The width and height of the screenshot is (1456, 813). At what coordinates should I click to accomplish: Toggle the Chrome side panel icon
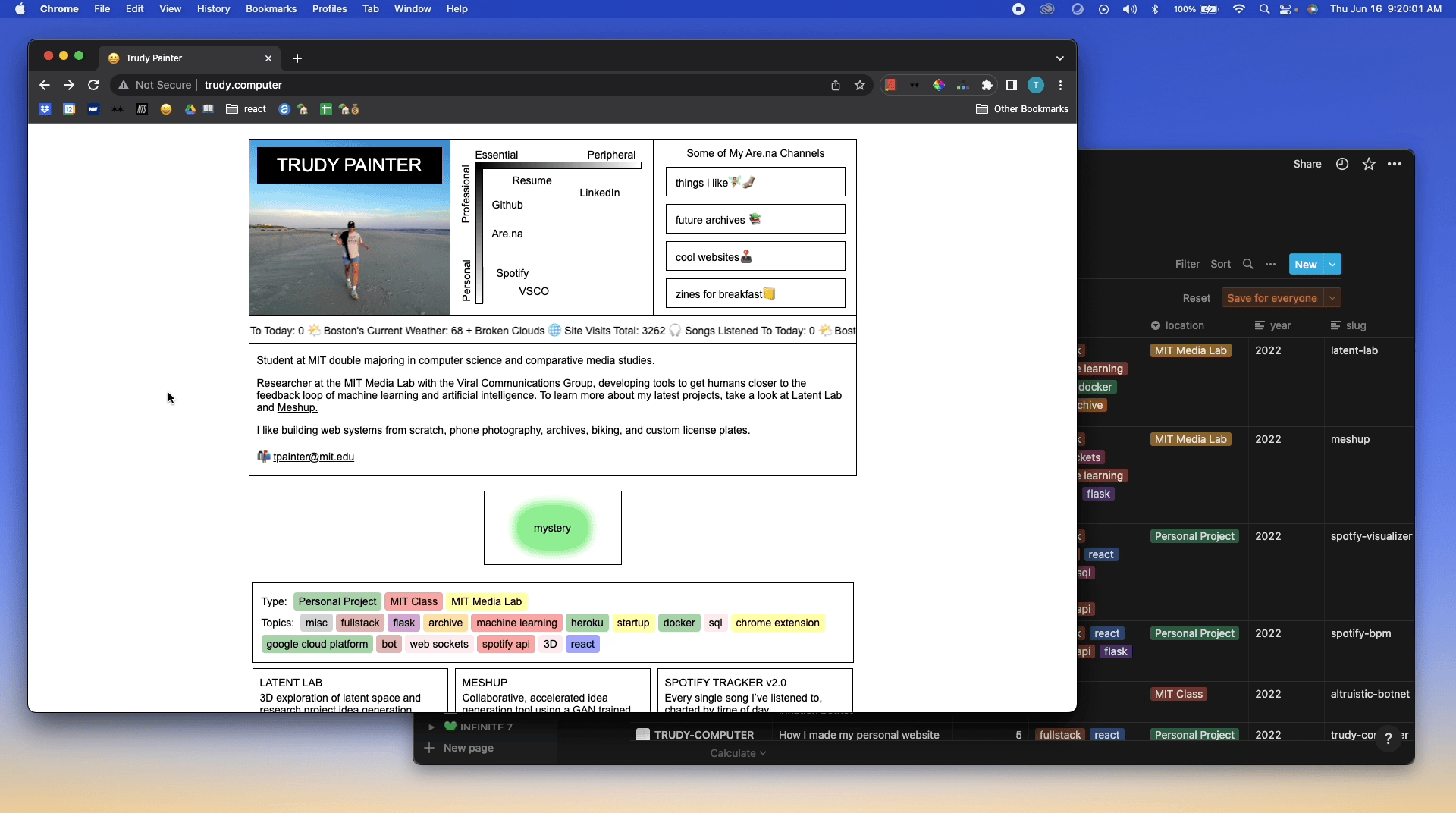1011,85
